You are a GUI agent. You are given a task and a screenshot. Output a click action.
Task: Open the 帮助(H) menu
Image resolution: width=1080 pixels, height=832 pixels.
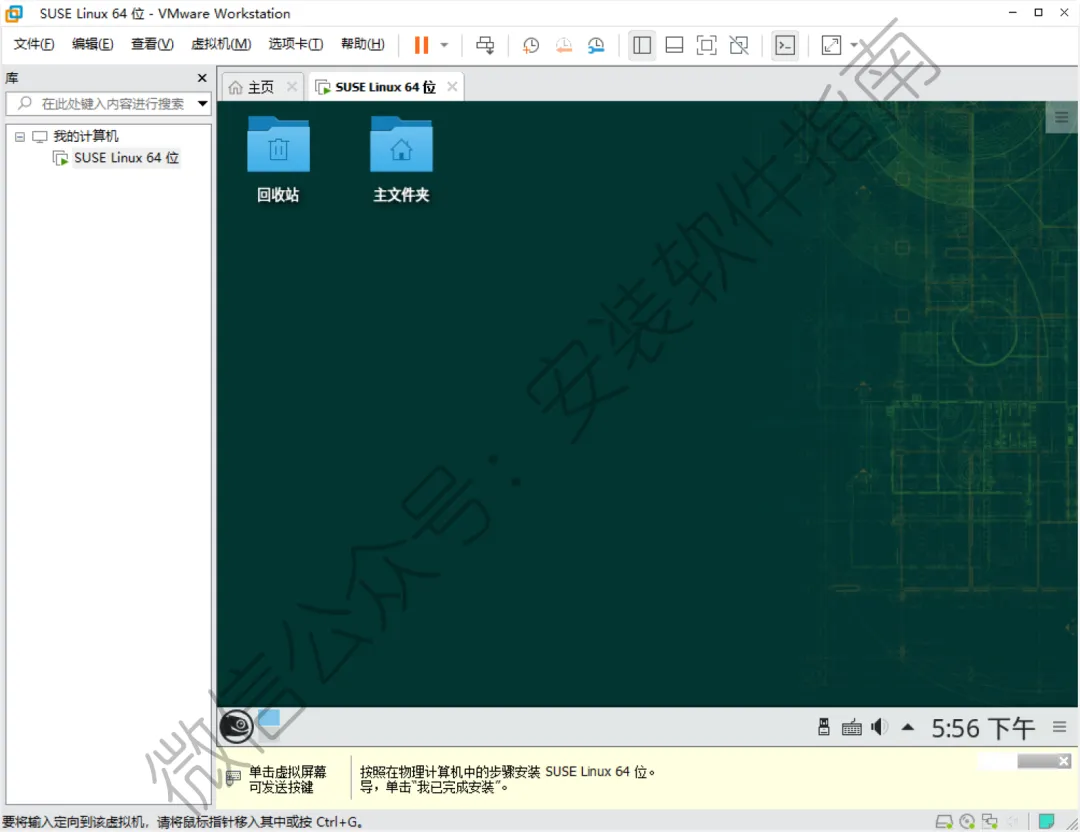363,44
